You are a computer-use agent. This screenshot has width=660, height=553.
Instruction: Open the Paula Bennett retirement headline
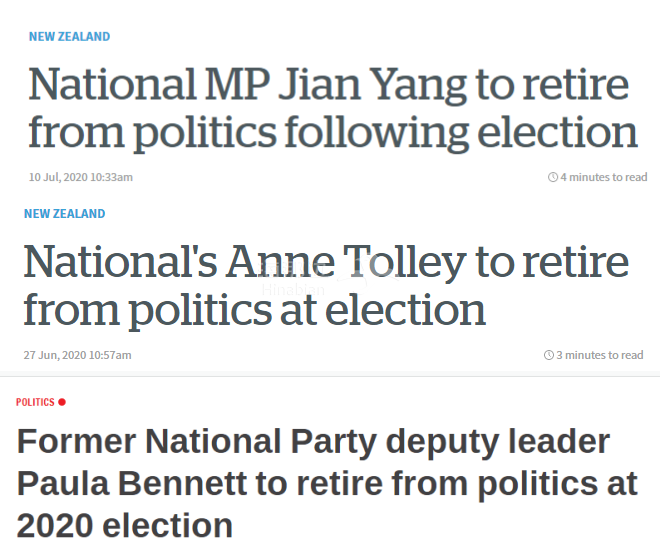coord(327,483)
